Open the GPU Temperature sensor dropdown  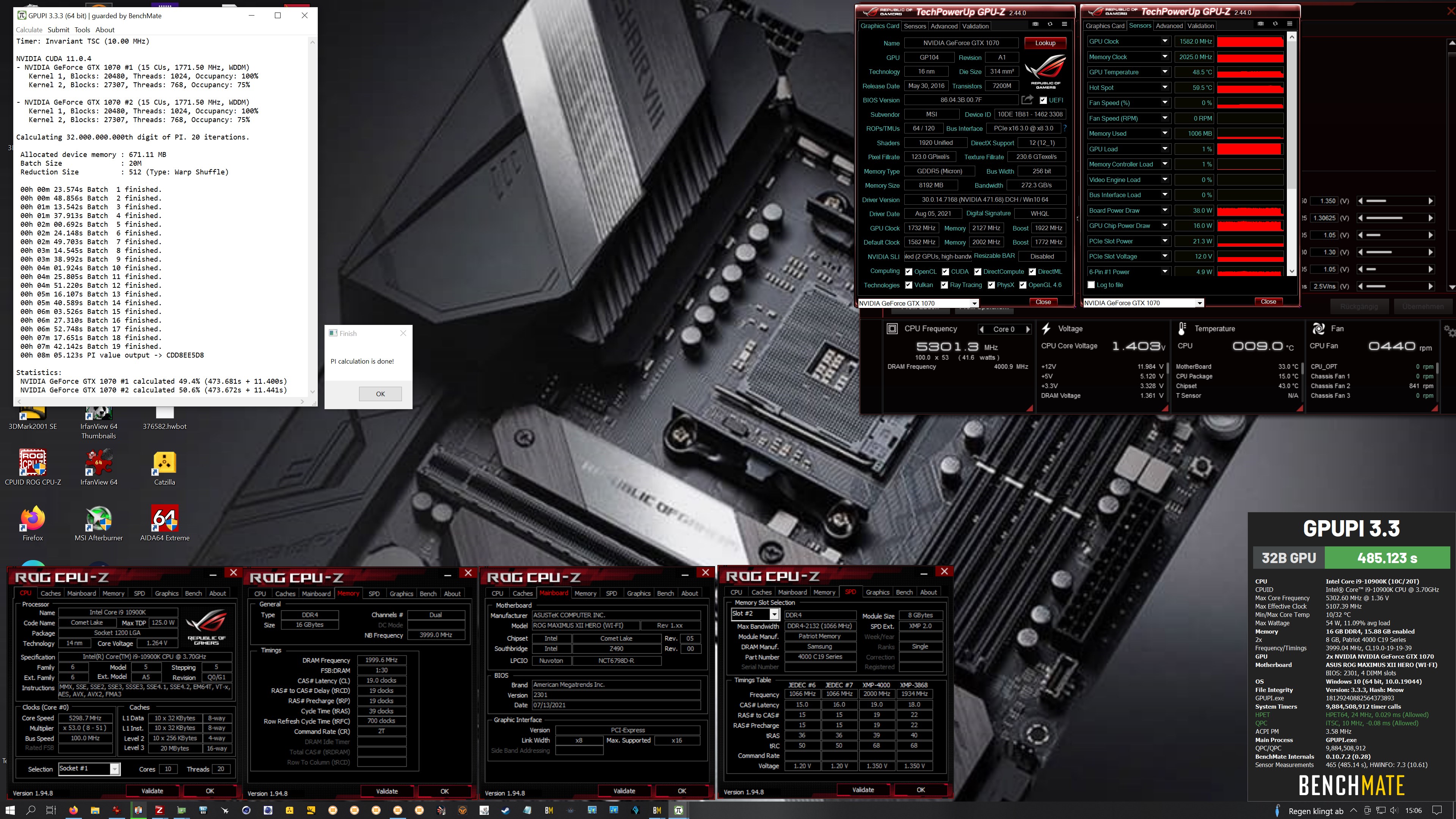[x=1164, y=72]
